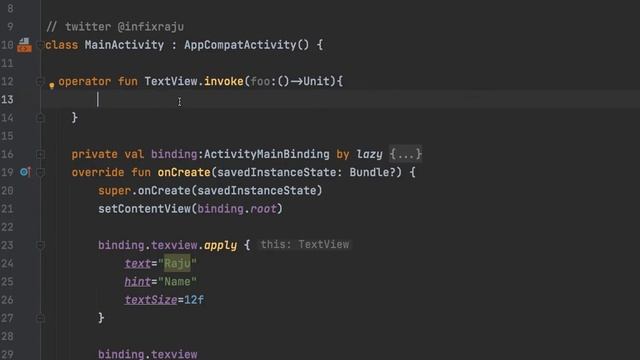
Task: Show the yellow intention bulb on line 12
Action: pos(52,85)
